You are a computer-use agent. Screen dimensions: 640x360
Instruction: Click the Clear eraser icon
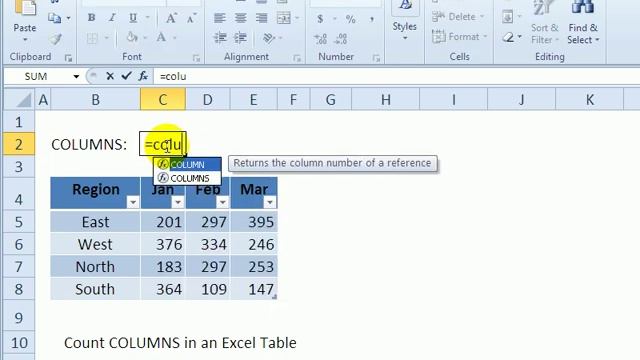(509, 38)
